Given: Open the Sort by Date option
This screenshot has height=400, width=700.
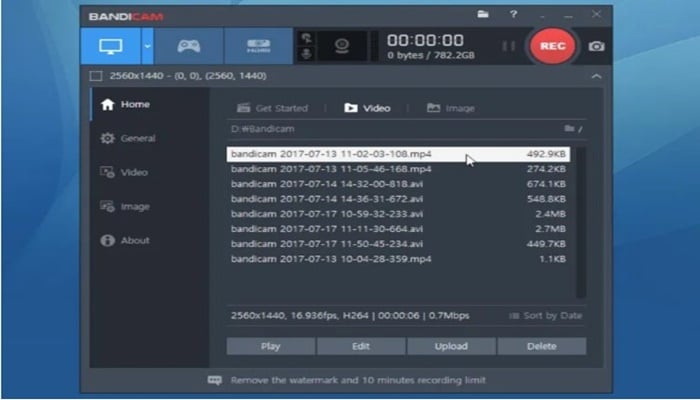Looking at the screenshot, I should click(546, 316).
